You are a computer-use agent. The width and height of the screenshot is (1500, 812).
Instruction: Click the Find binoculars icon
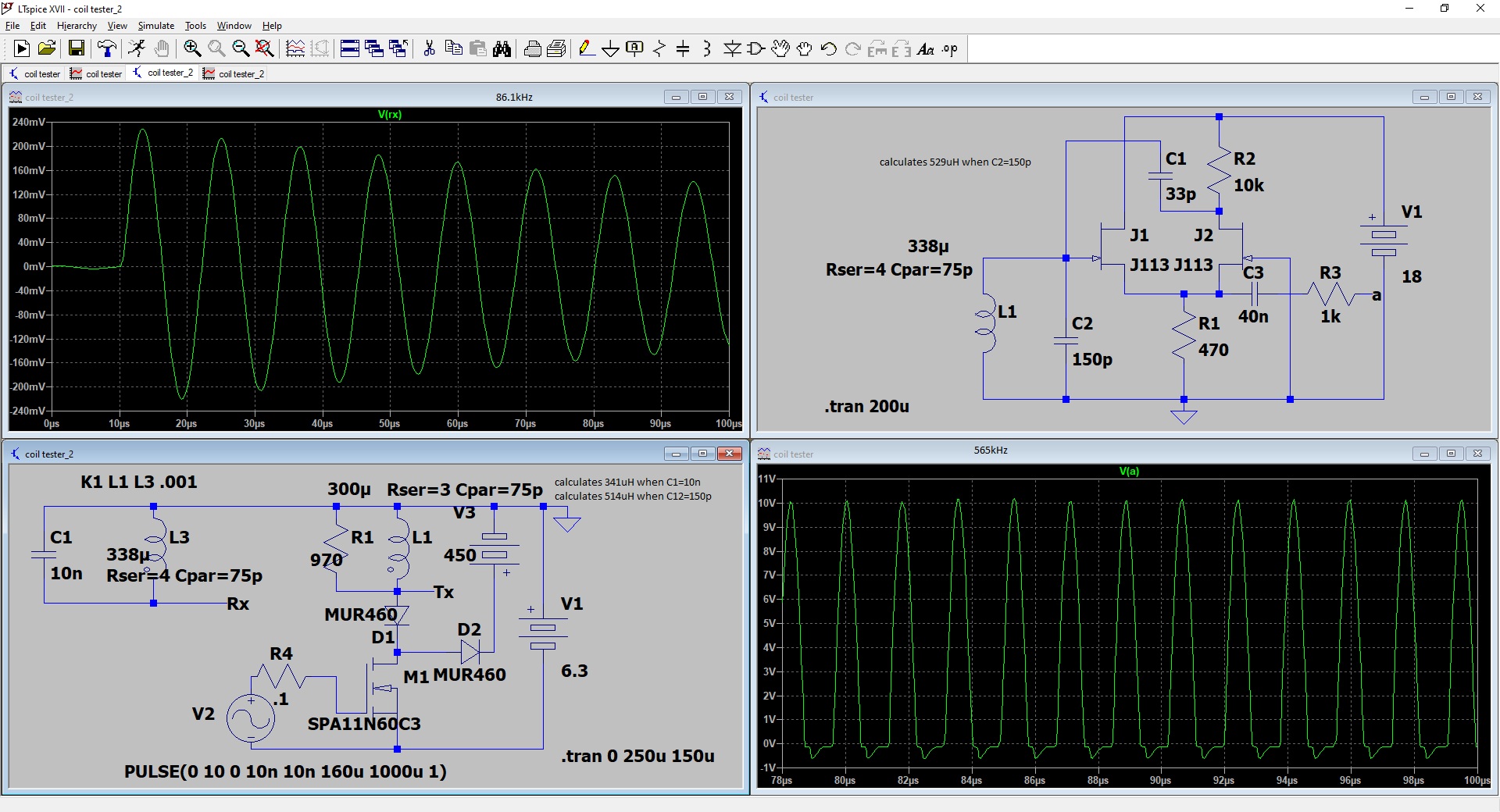[502, 49]
